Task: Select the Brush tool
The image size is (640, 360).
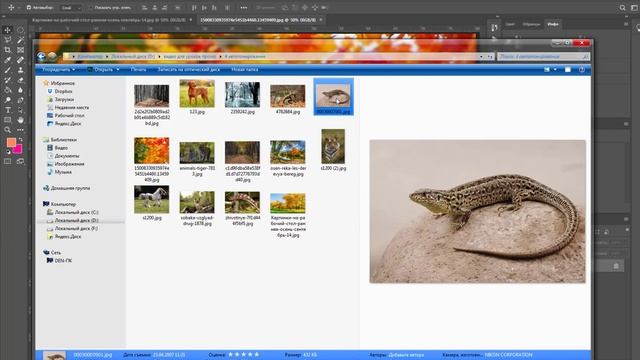Action: 7,70
